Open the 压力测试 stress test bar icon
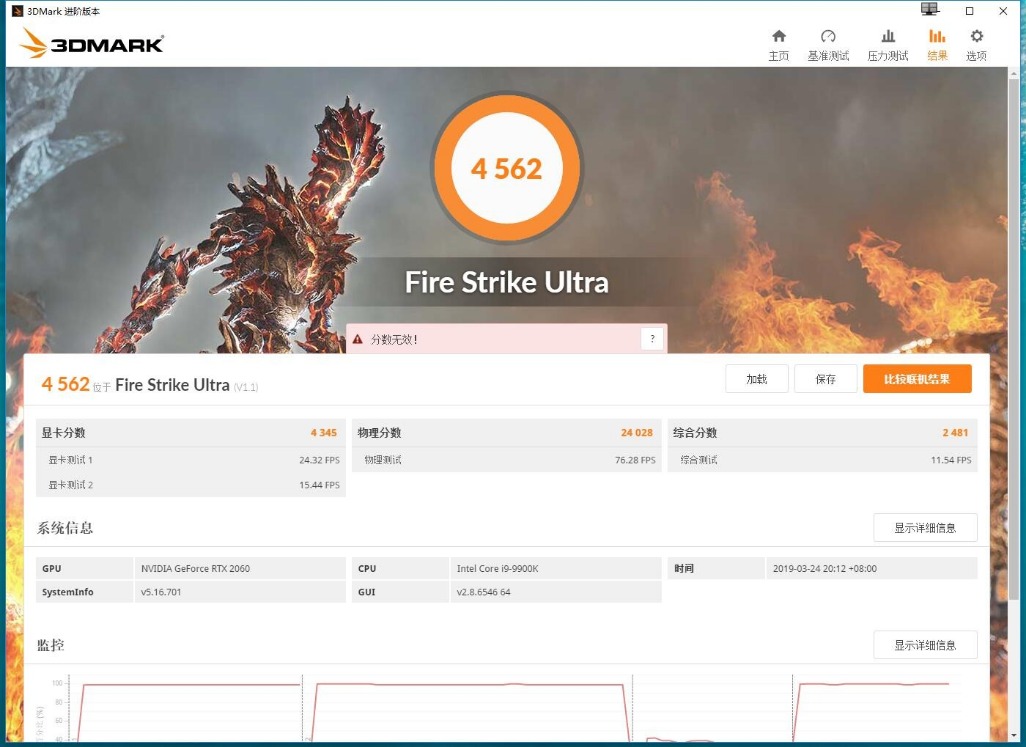 pyautogui.click(x=888, y=43)
